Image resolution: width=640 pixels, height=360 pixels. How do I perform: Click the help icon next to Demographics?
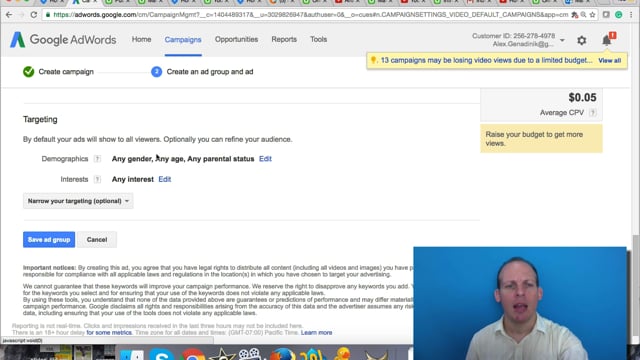pyautogui.click(x=97, y=159)
